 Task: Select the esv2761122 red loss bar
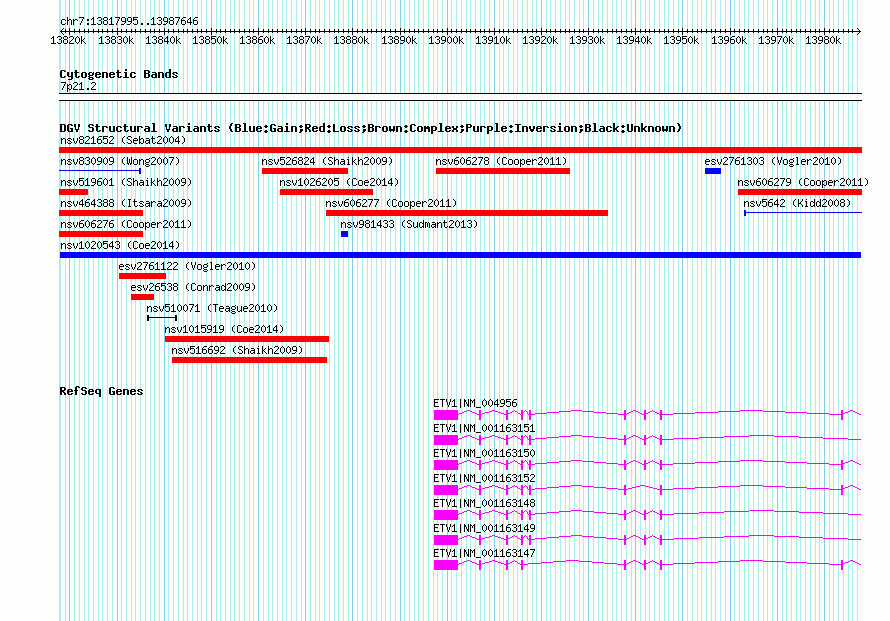click(142, 276)
